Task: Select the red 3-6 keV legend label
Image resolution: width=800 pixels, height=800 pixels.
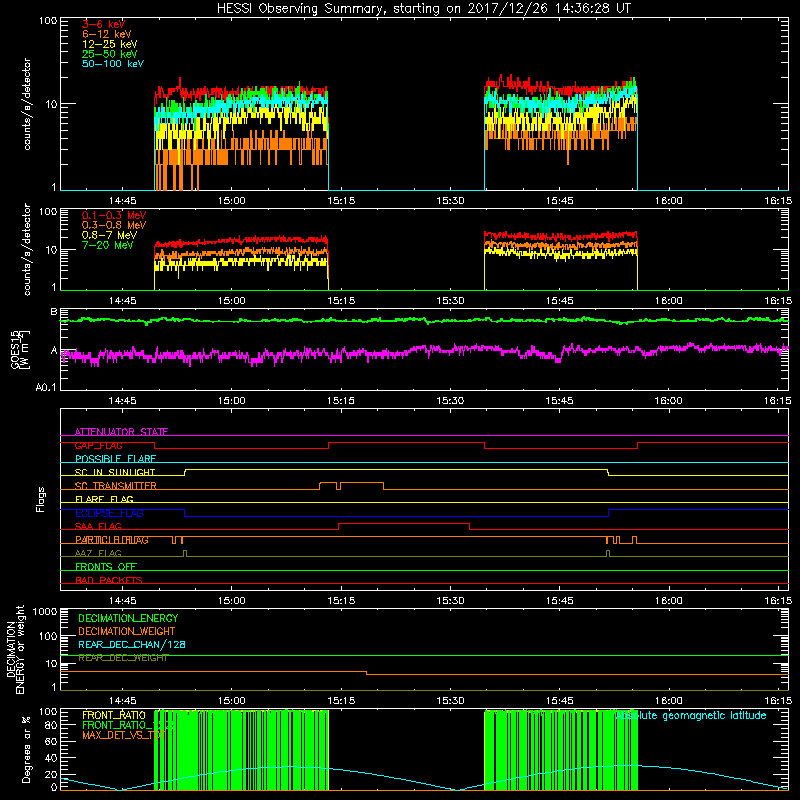Action: [x=104, y=24]
